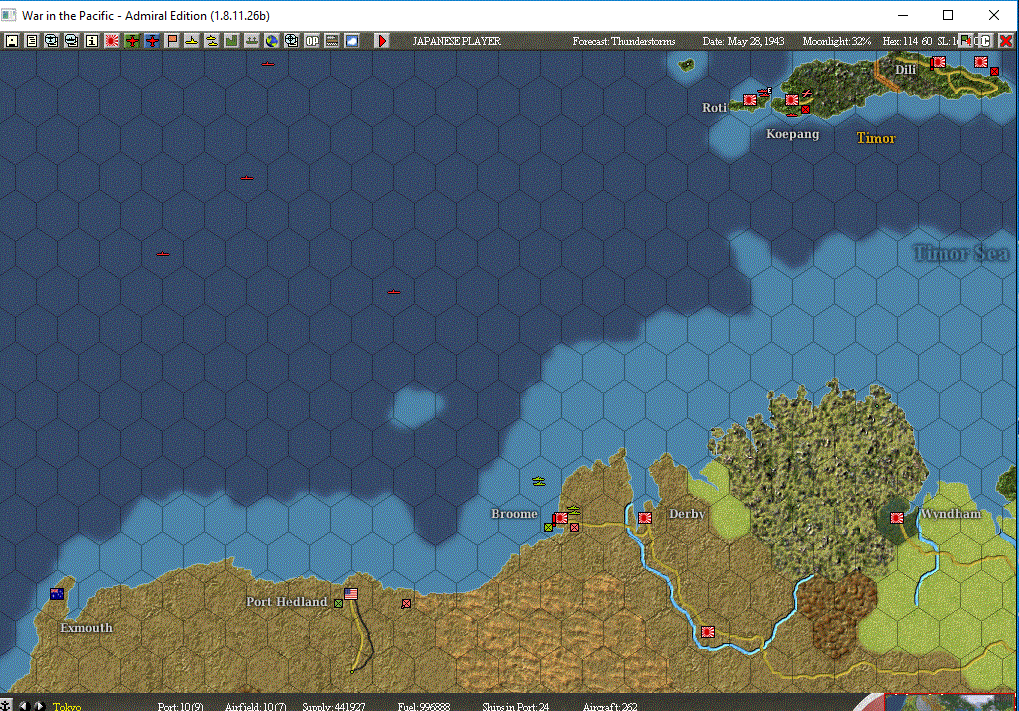Click the crosshair monitor toolbar icon

point(292,41)
